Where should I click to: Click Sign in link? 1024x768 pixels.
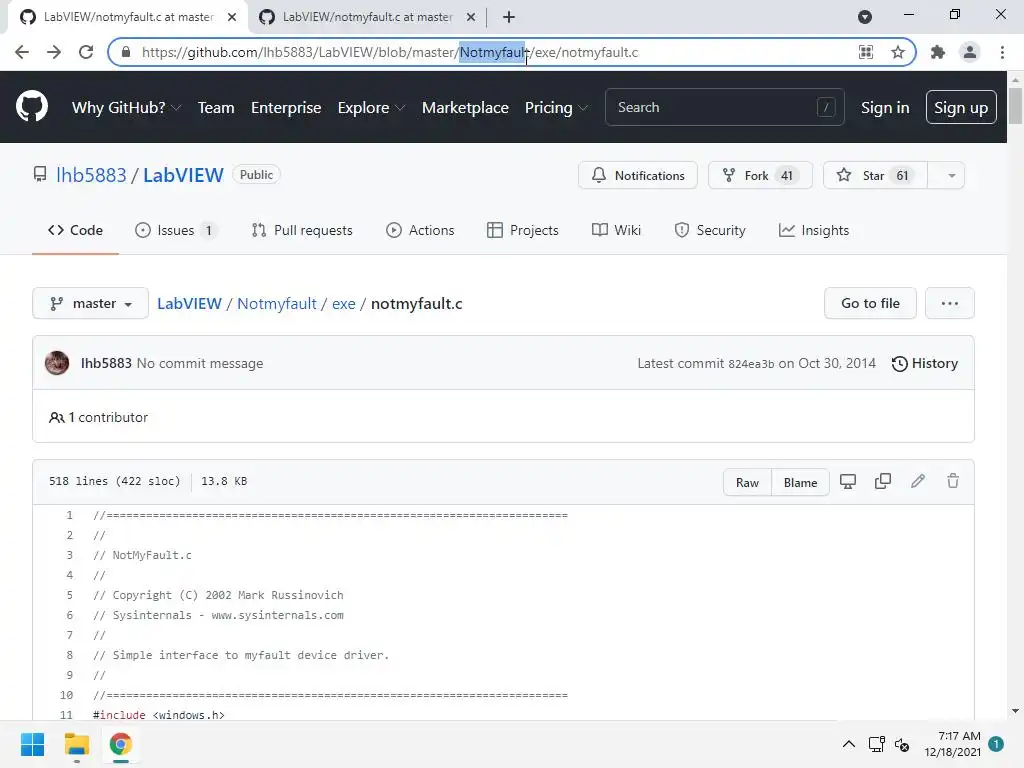point(885,108)
